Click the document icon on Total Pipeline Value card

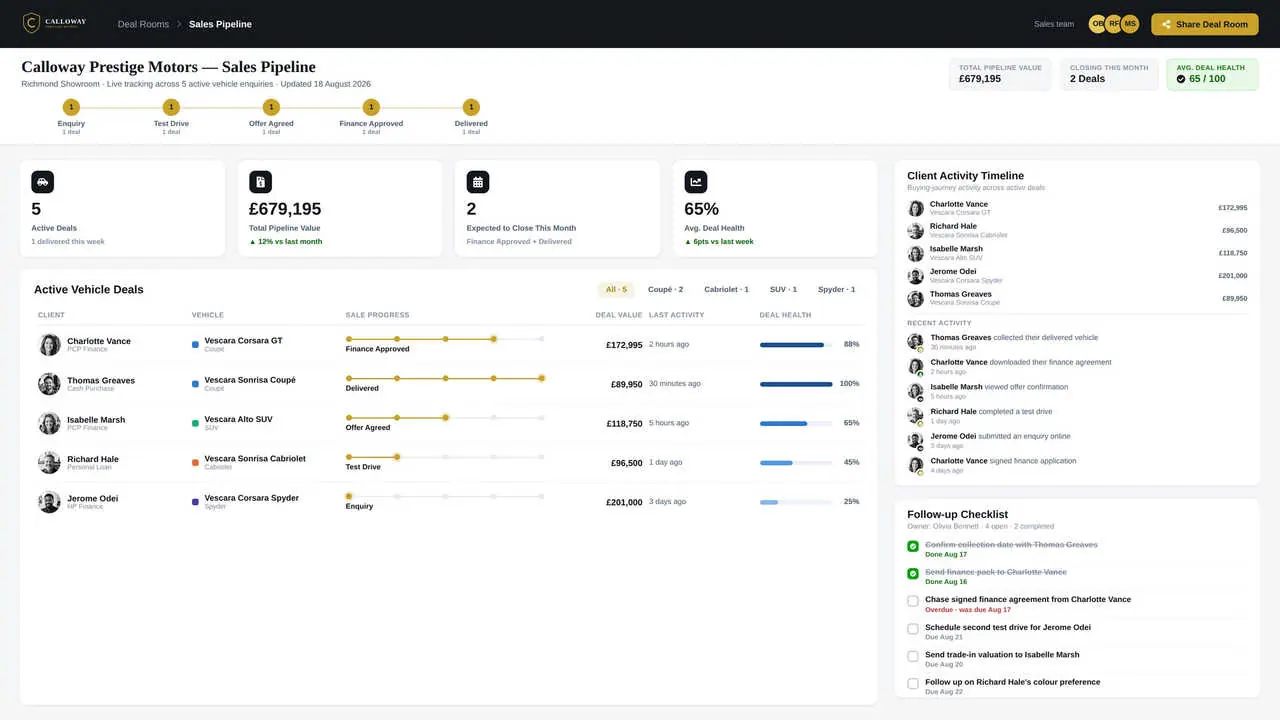(260, 182)
